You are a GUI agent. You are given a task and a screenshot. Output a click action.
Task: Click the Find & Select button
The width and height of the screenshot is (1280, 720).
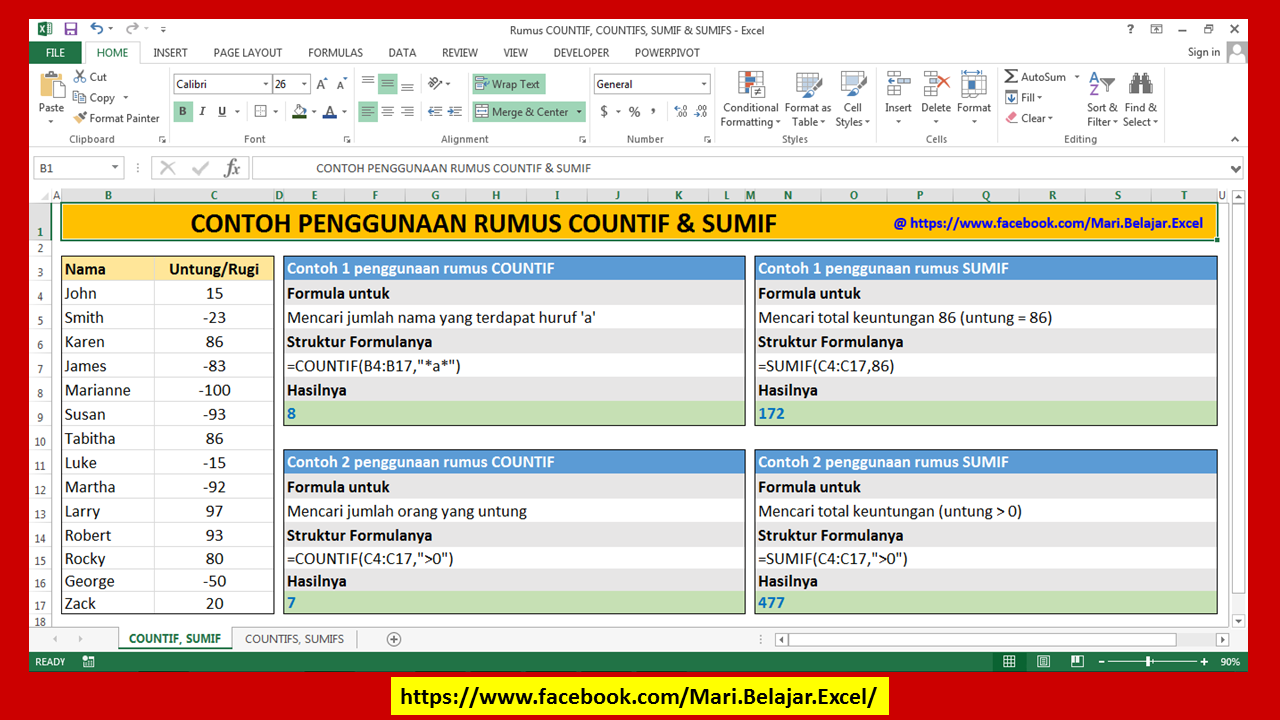pyautogui.click(x=1140, y=100)
